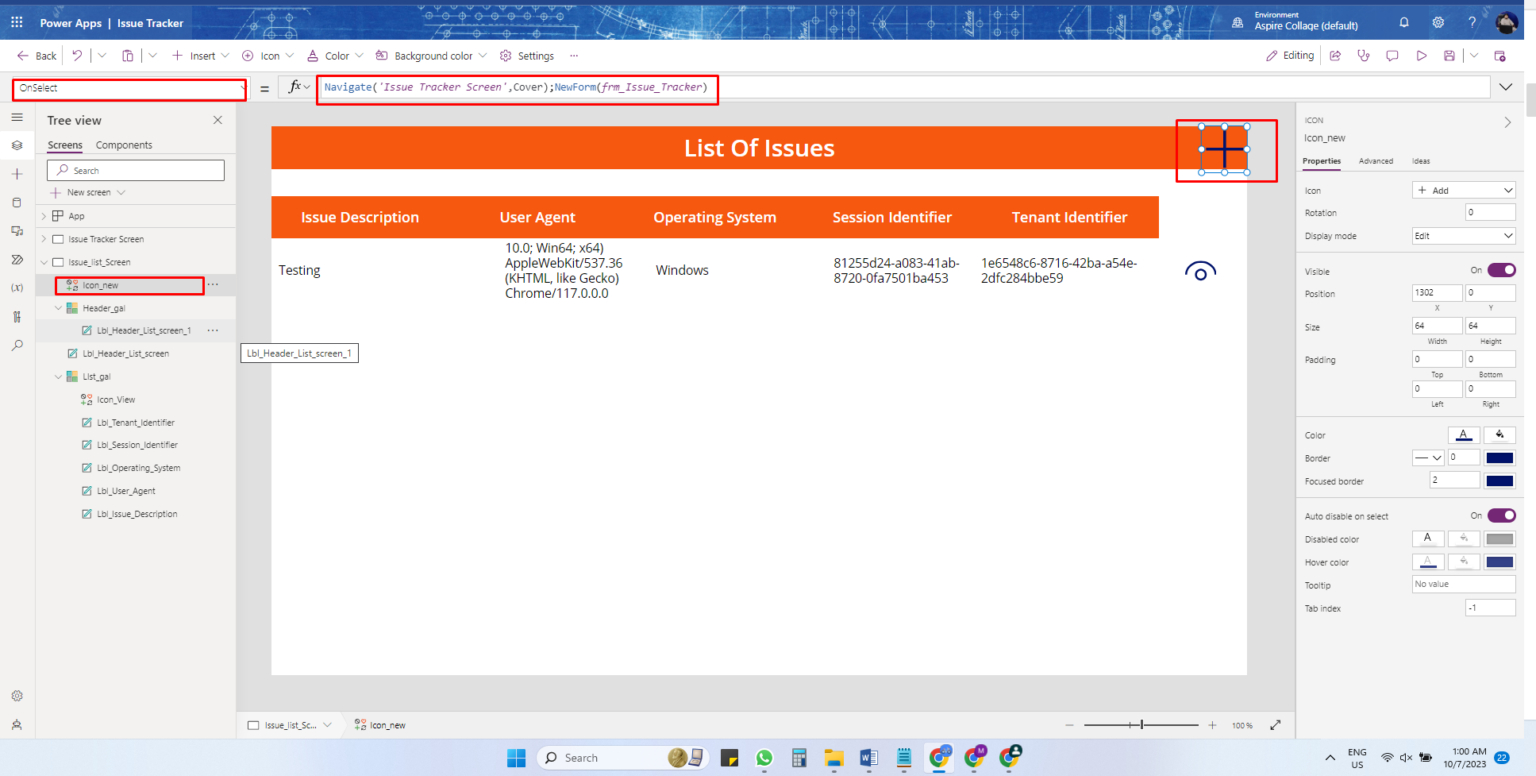1536x776 pixels.
Task: Open Settings gear in top header
Action: 1438,22
